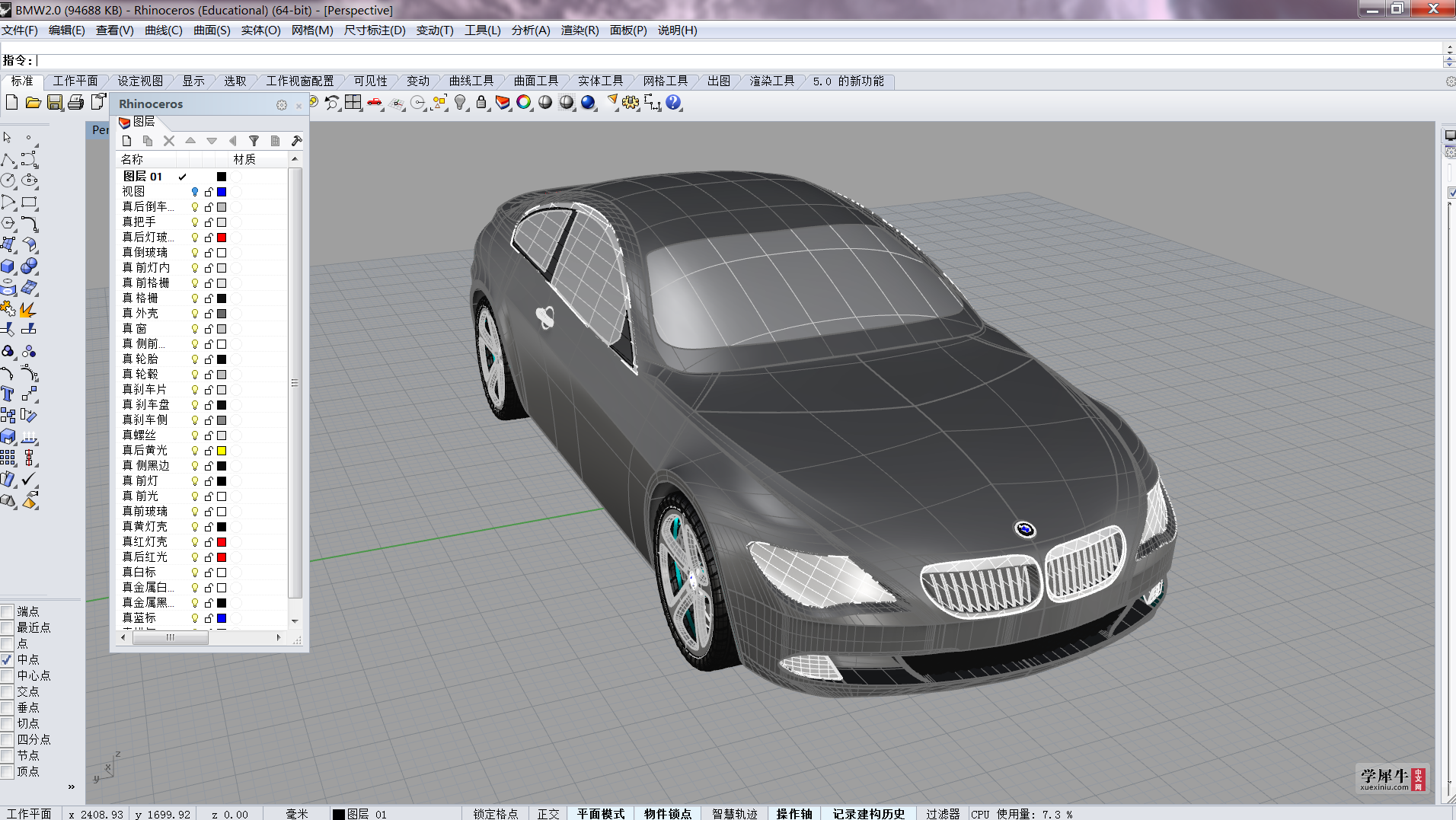Open layer filter funnel icon
This screenshot has height=820, width=1456.
(x=254, y=141)
